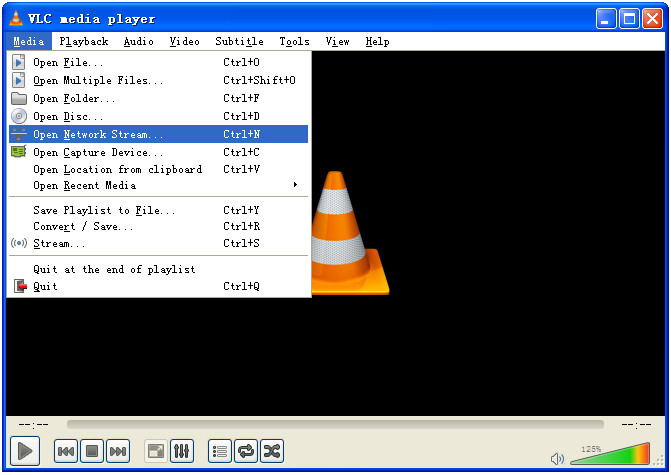Open the Playback menu
This screenshot has width=671, height=475.
click(84, 42)
